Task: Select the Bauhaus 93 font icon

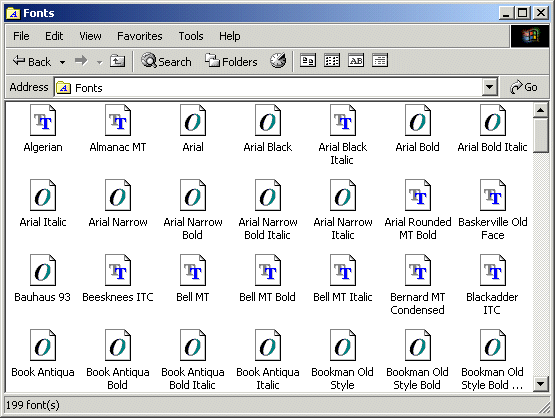Action: point(43,270)
